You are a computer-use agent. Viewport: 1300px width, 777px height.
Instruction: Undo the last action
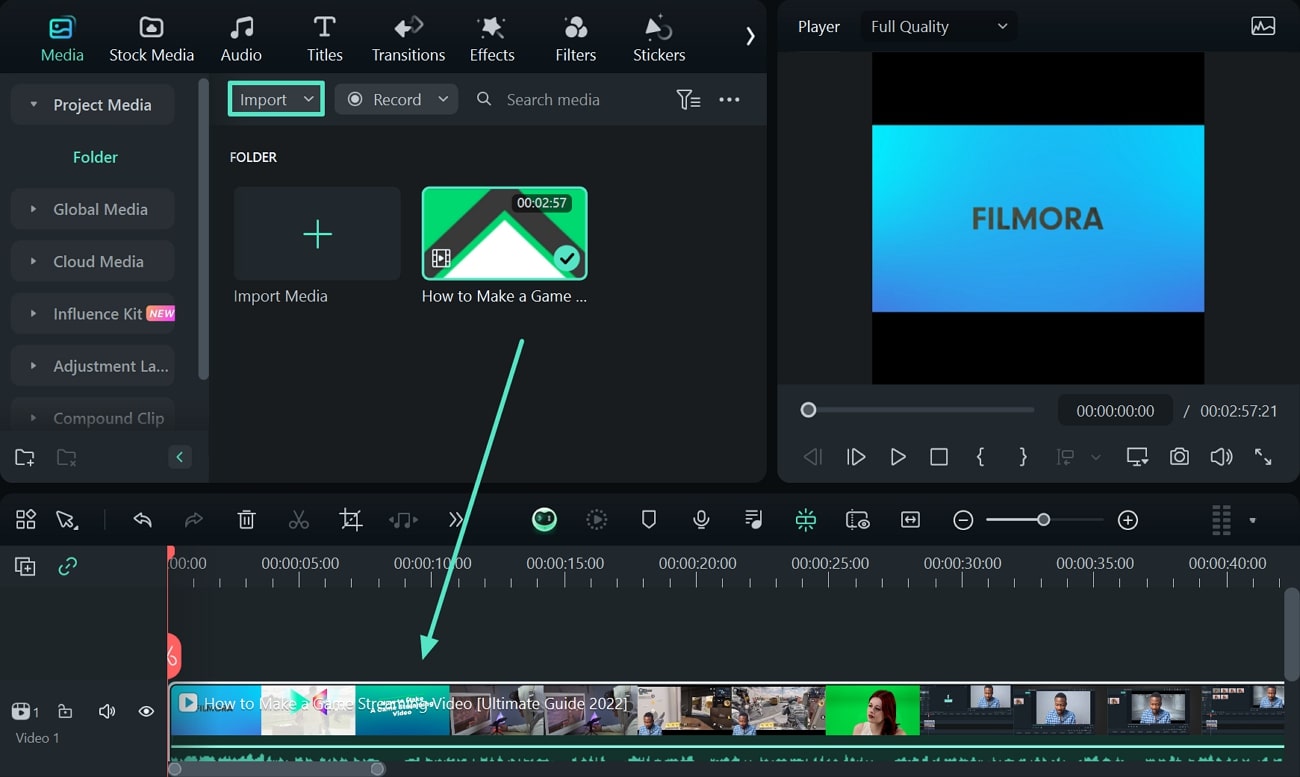point(143,519)
